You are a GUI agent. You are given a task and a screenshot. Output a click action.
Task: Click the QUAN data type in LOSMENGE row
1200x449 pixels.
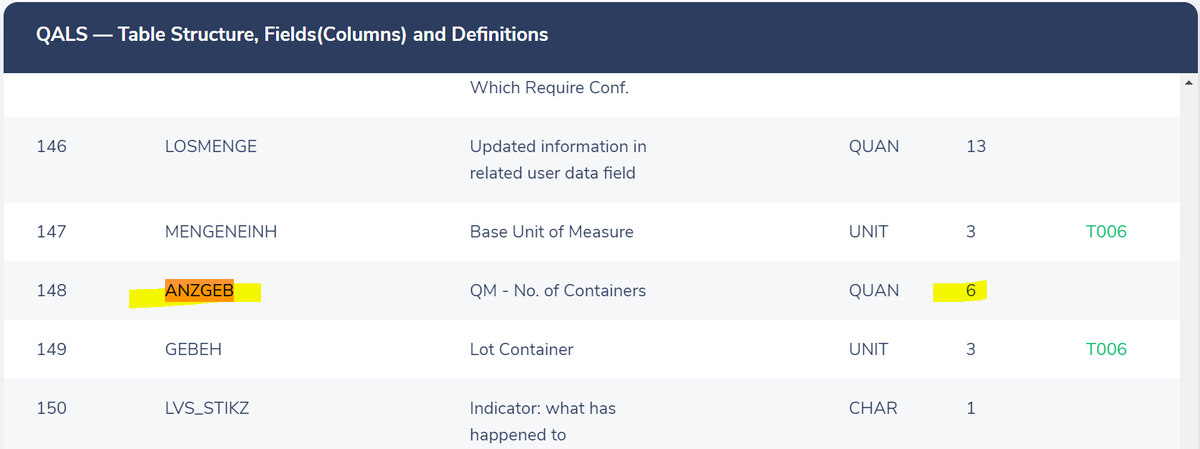click(x=873, y=146)
